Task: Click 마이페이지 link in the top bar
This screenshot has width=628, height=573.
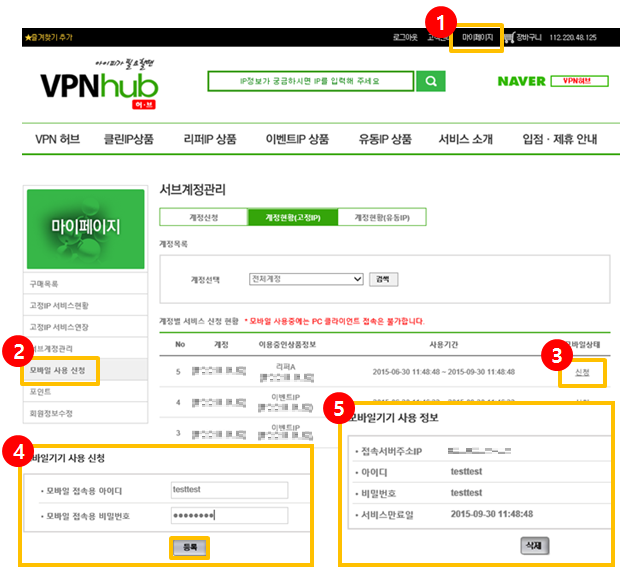Action: pos(477,37)
